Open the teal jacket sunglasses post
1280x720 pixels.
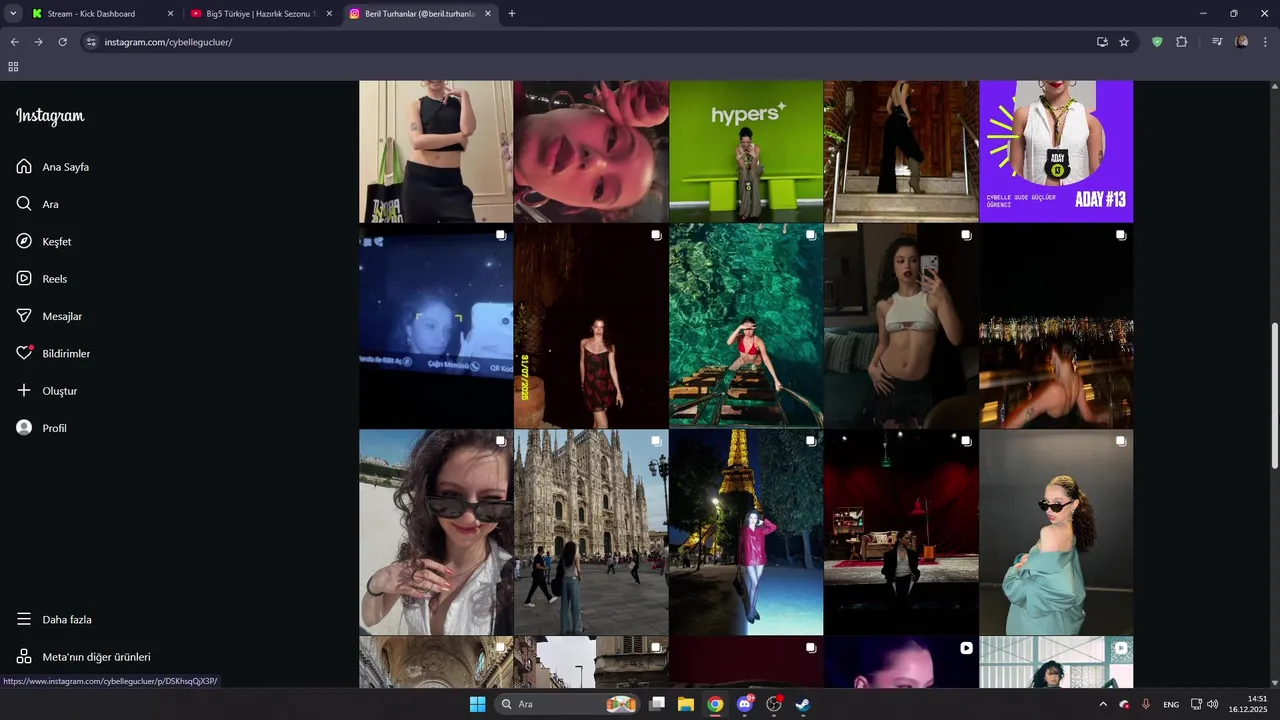(x=1056, y=532)
